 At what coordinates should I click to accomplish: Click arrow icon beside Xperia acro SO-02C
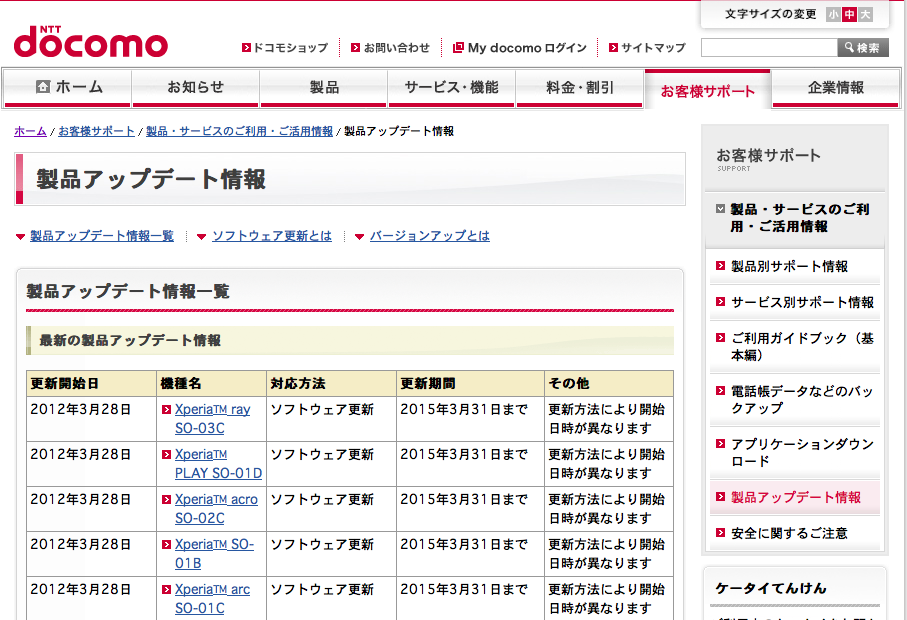(167, 500)
